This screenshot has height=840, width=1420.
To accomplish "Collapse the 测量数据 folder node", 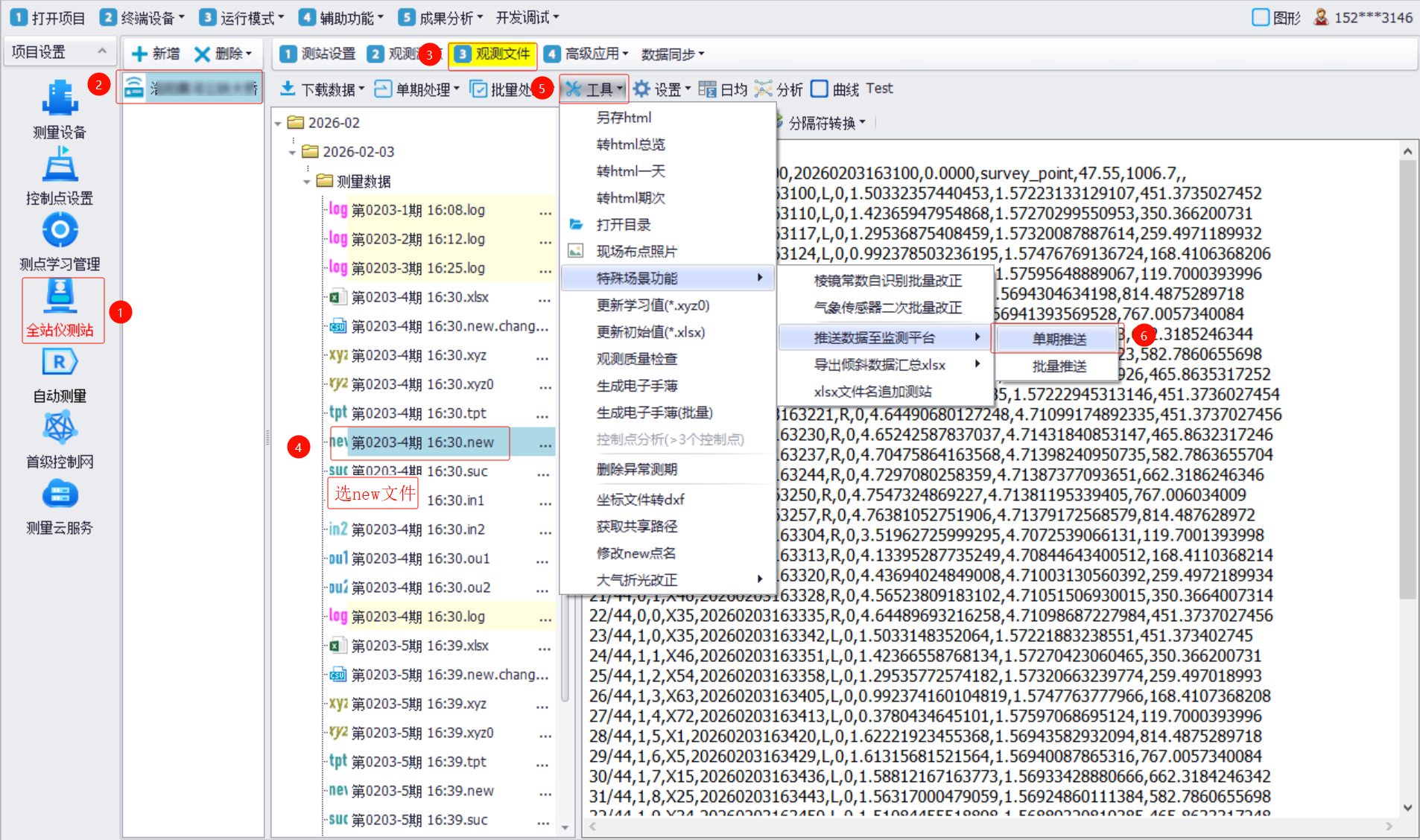I will [306, 182].
